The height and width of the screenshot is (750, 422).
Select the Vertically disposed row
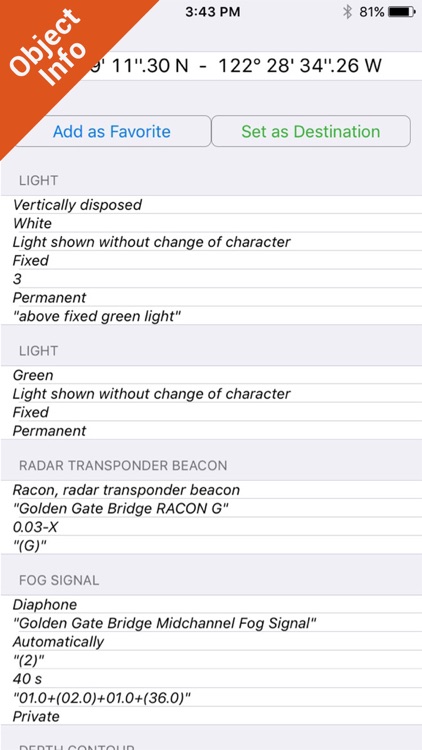coord(211,205)
